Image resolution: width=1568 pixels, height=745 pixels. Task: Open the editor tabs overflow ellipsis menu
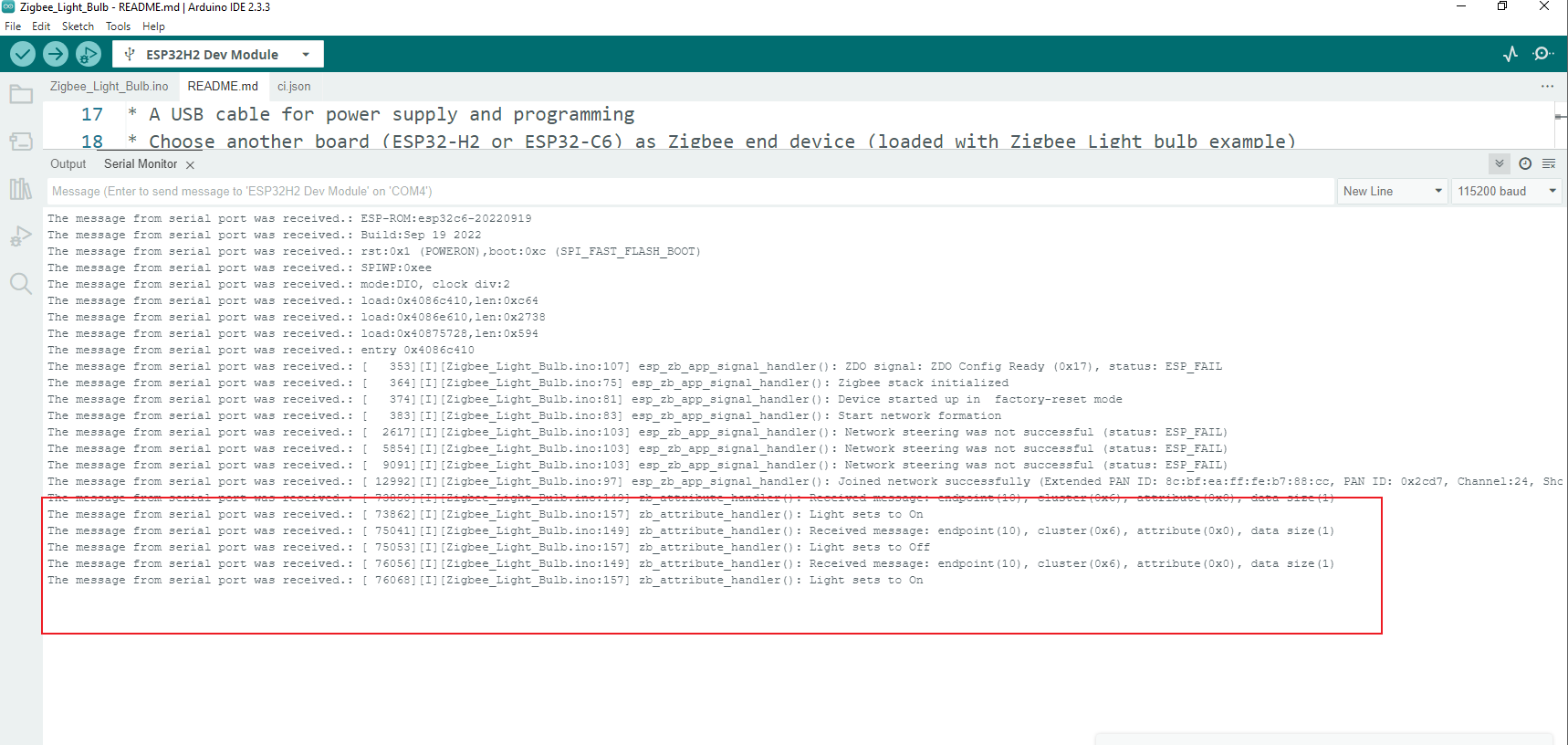[x=1547, y=87]
